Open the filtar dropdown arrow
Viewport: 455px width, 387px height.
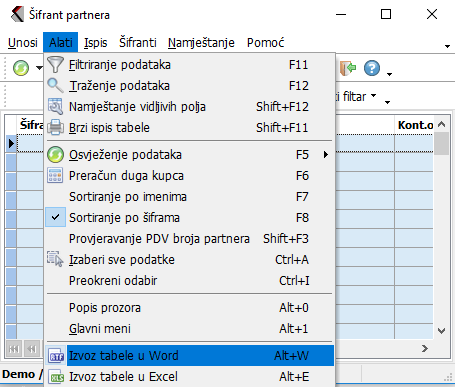tap(374, 96)
